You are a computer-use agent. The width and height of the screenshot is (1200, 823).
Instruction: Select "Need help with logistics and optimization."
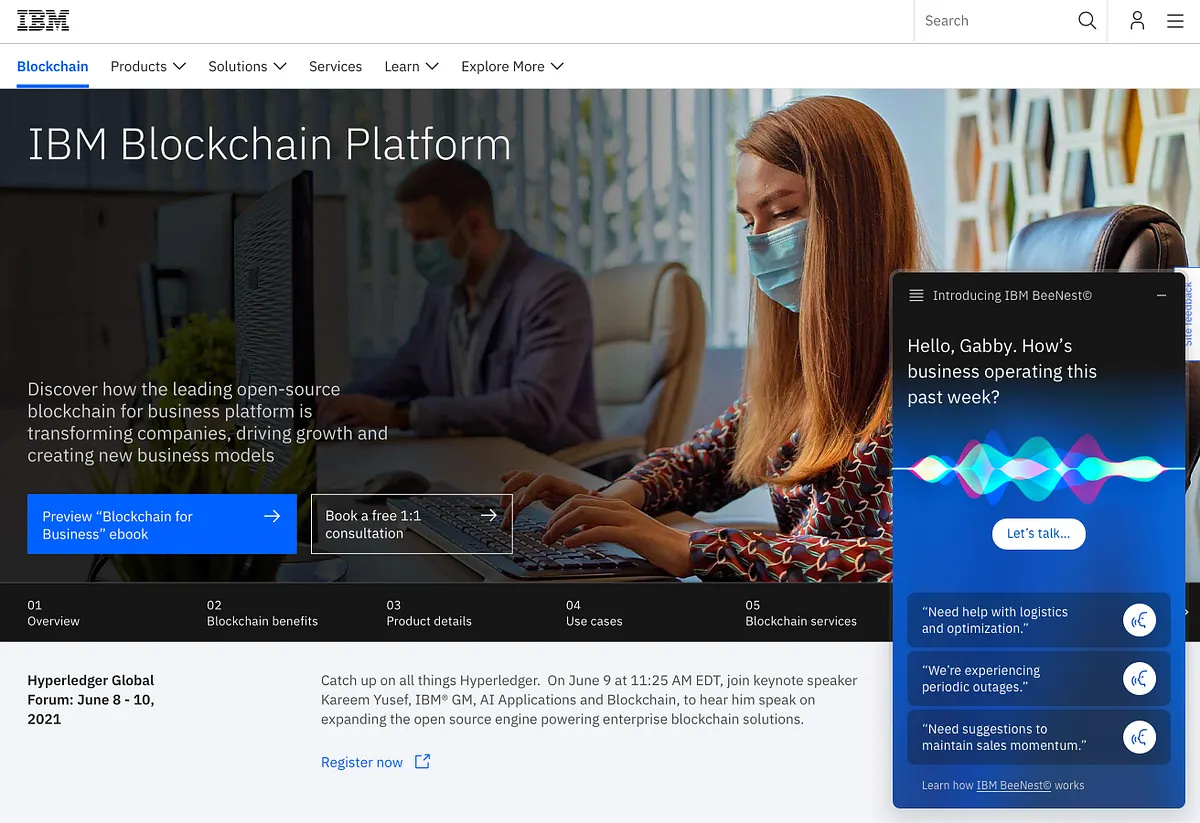(1038, 620)
